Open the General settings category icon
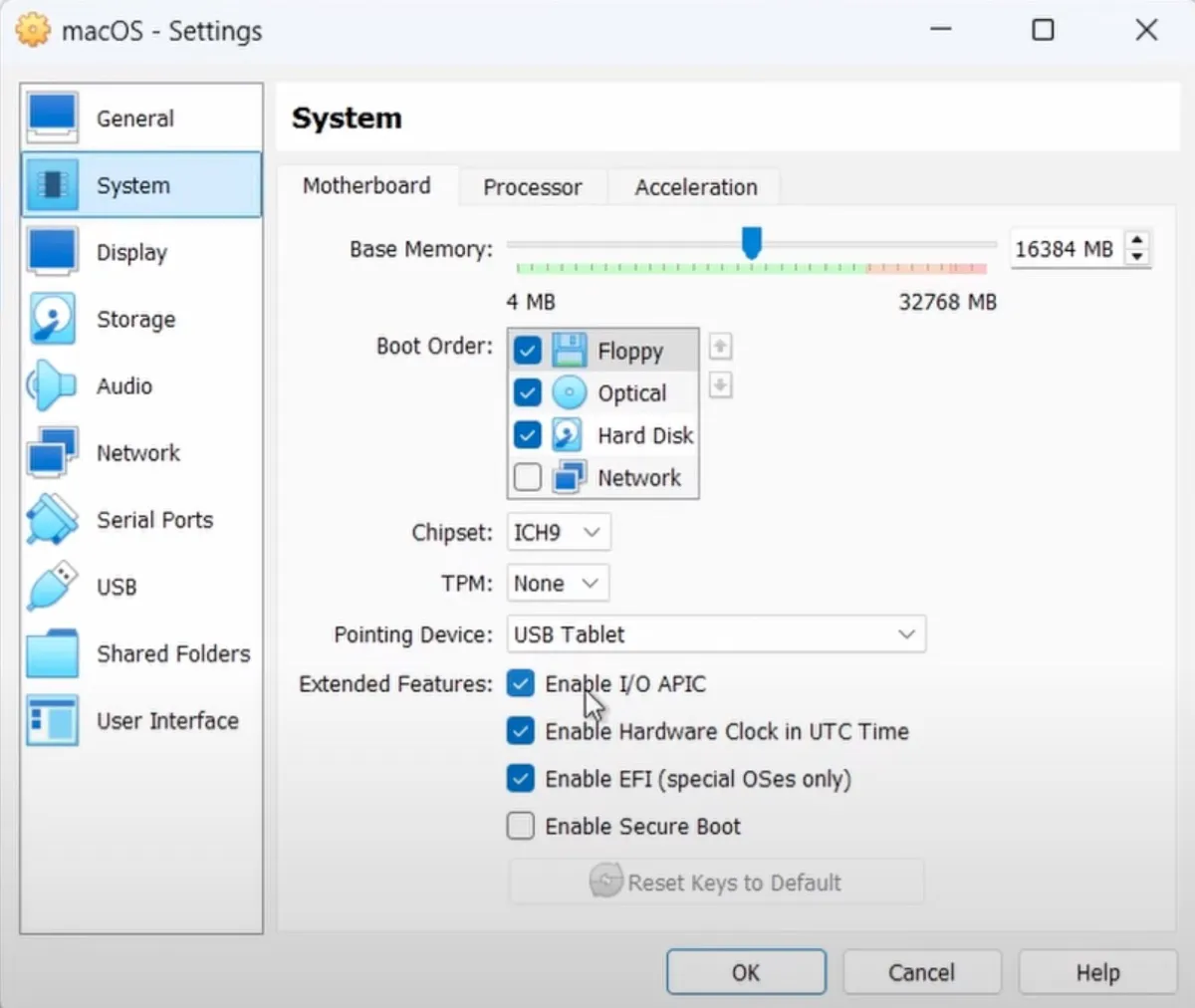The width and height of the screenshot is (1195, 1008). point(53,118)
